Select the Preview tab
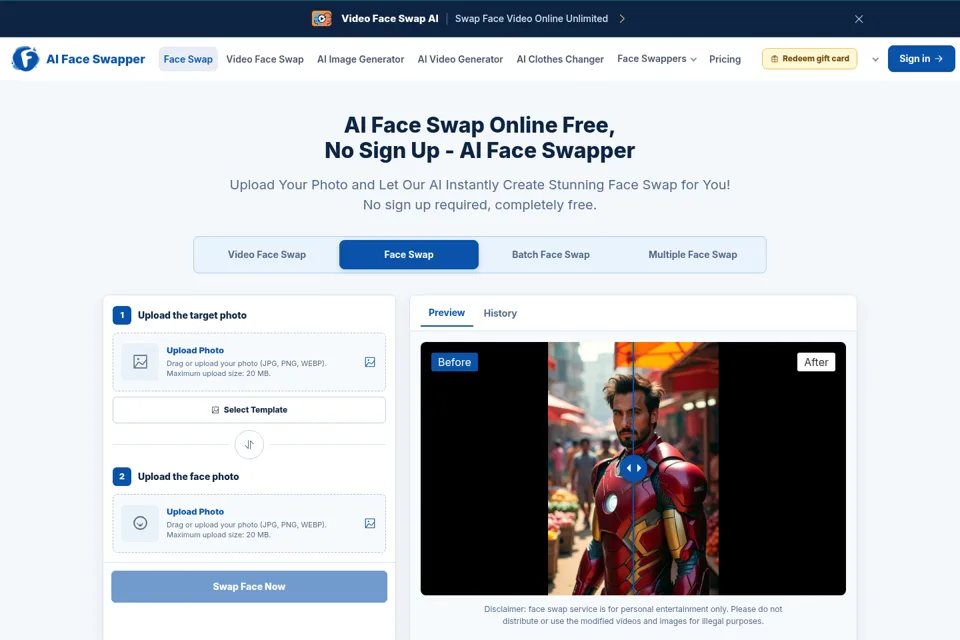Viewport: 960px width, 640px height. (x=446, y=313)
